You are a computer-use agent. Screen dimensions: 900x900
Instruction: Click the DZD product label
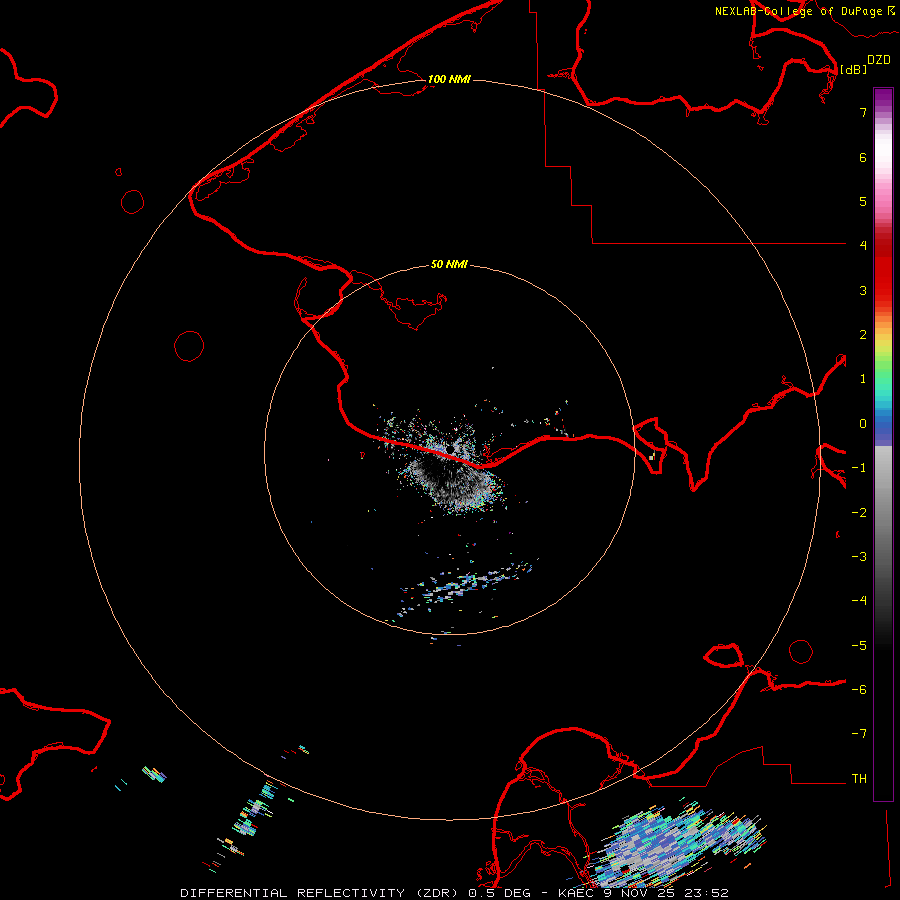tap(879, 60)
